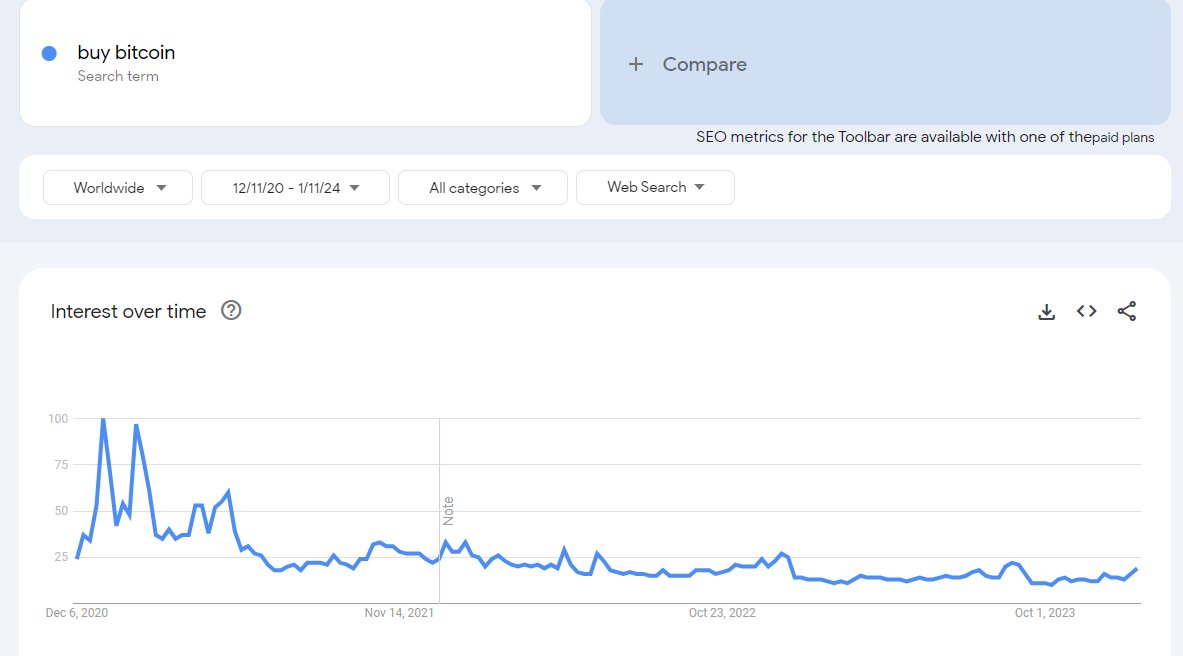The height and width of the screenshot is (656, 1183).
Task: Click the chart peak at value 100
Action: (103, 420)
